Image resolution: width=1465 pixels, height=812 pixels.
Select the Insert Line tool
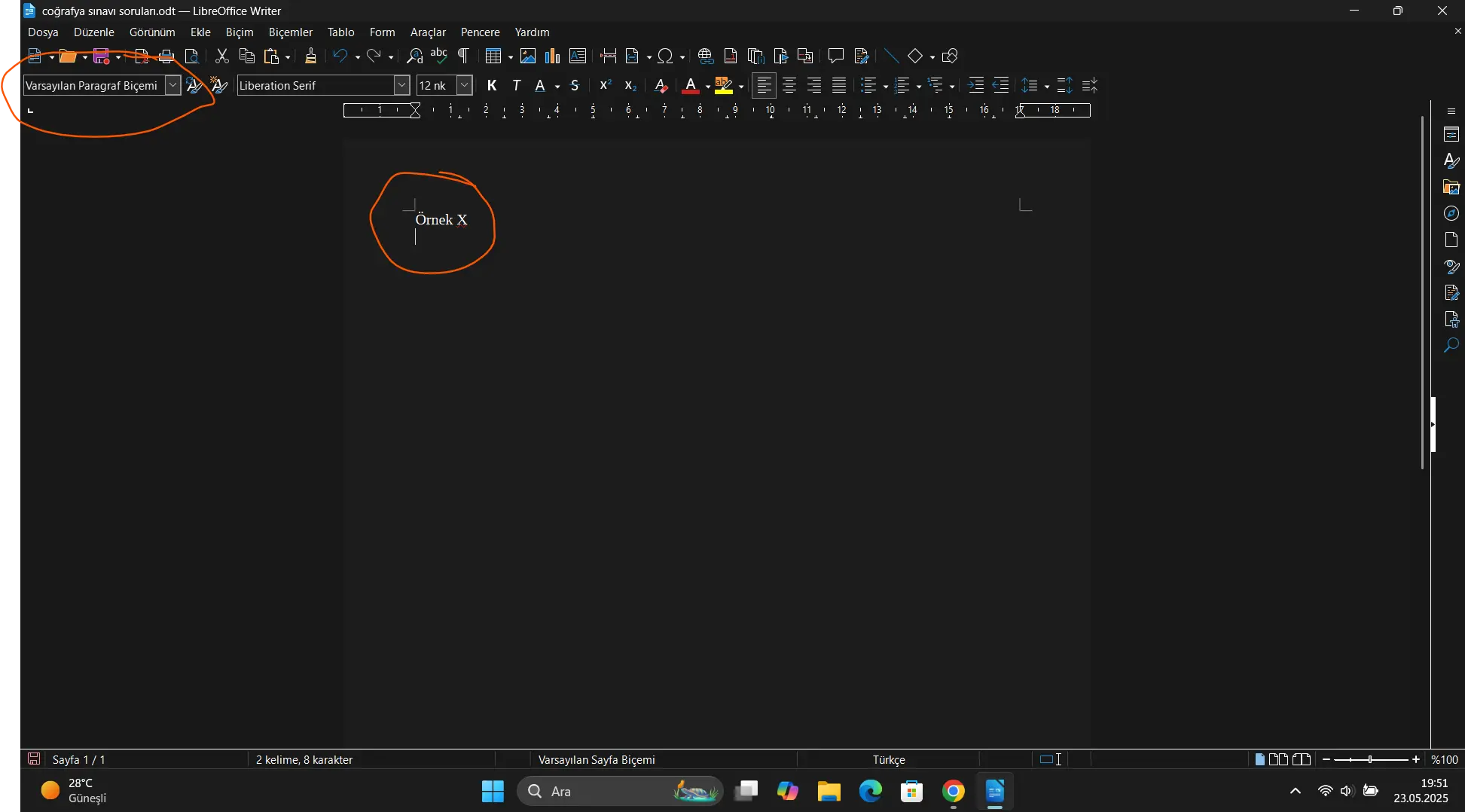891,56
